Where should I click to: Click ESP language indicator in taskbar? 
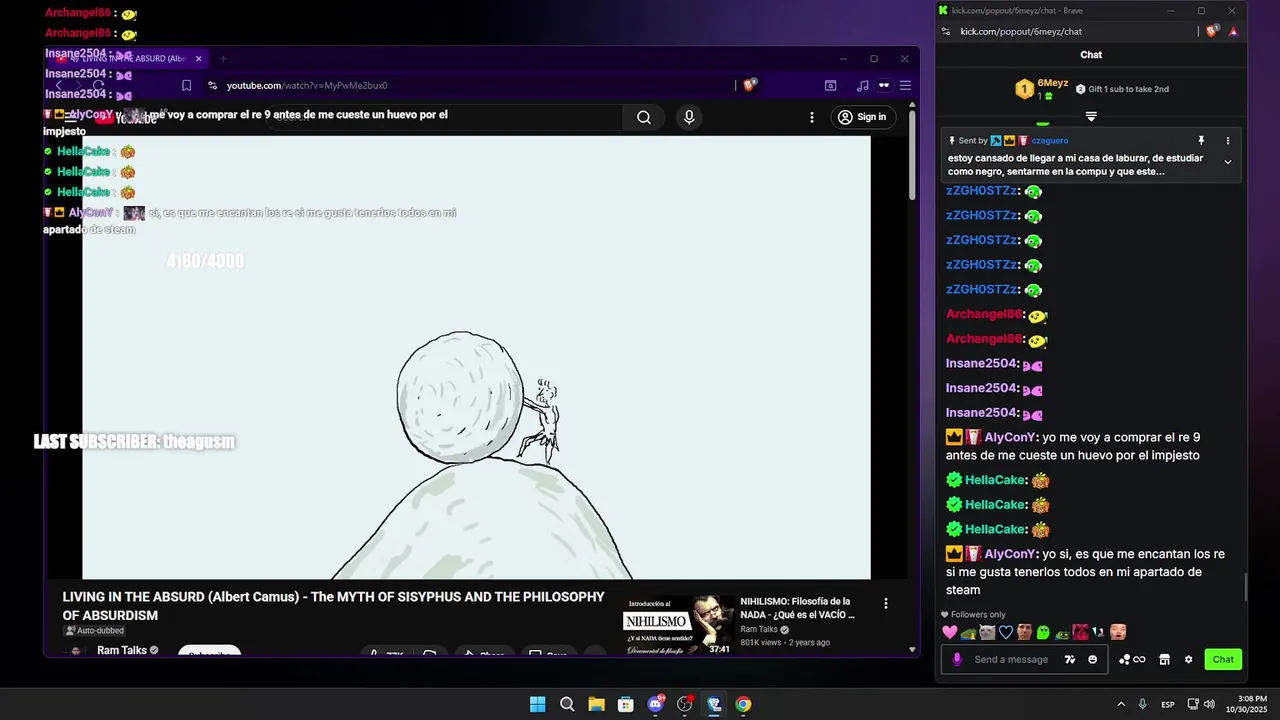pyautogui.click(x=1168, y=704)
